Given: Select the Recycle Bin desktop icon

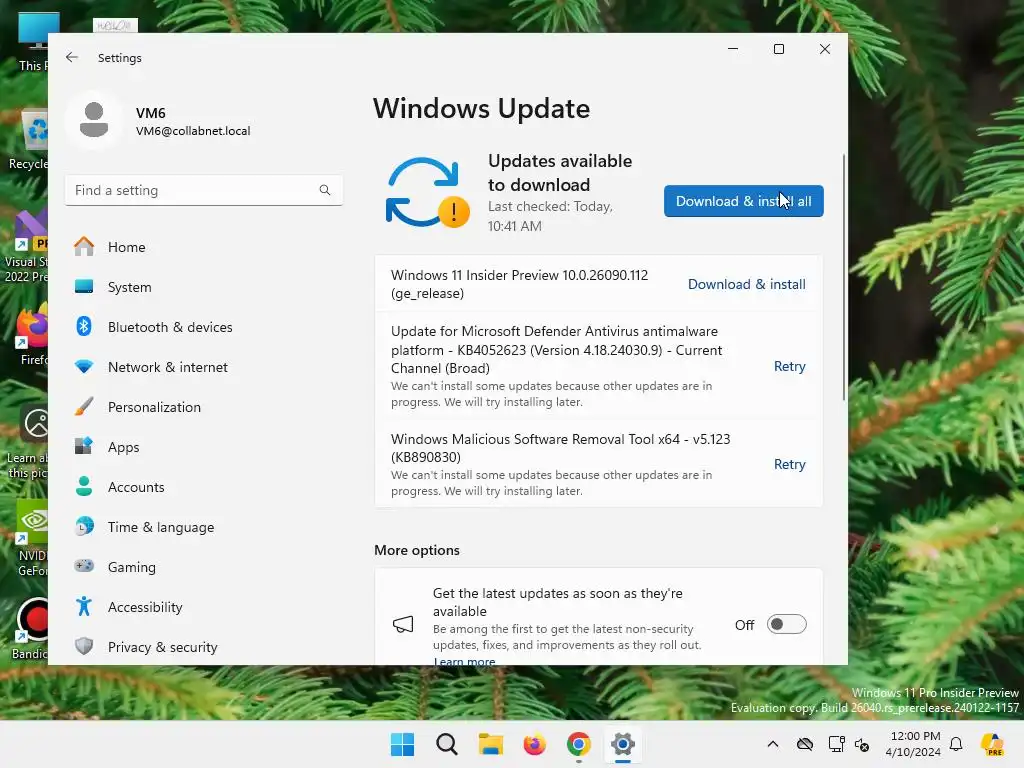Looking at the screenshot, I should tap(29, 140).
